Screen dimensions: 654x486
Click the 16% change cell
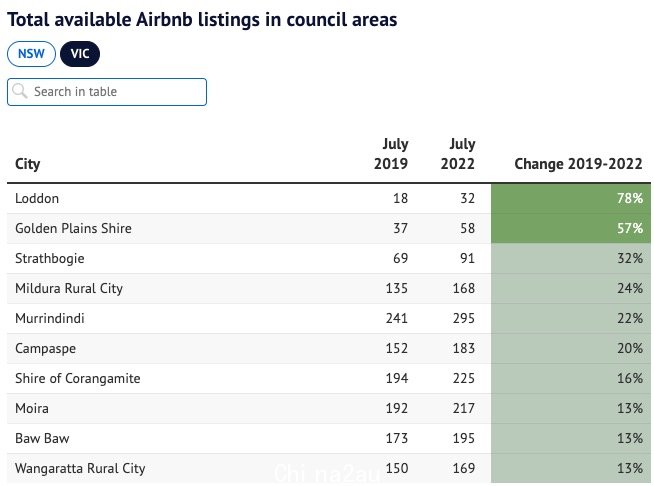(571, 379)
